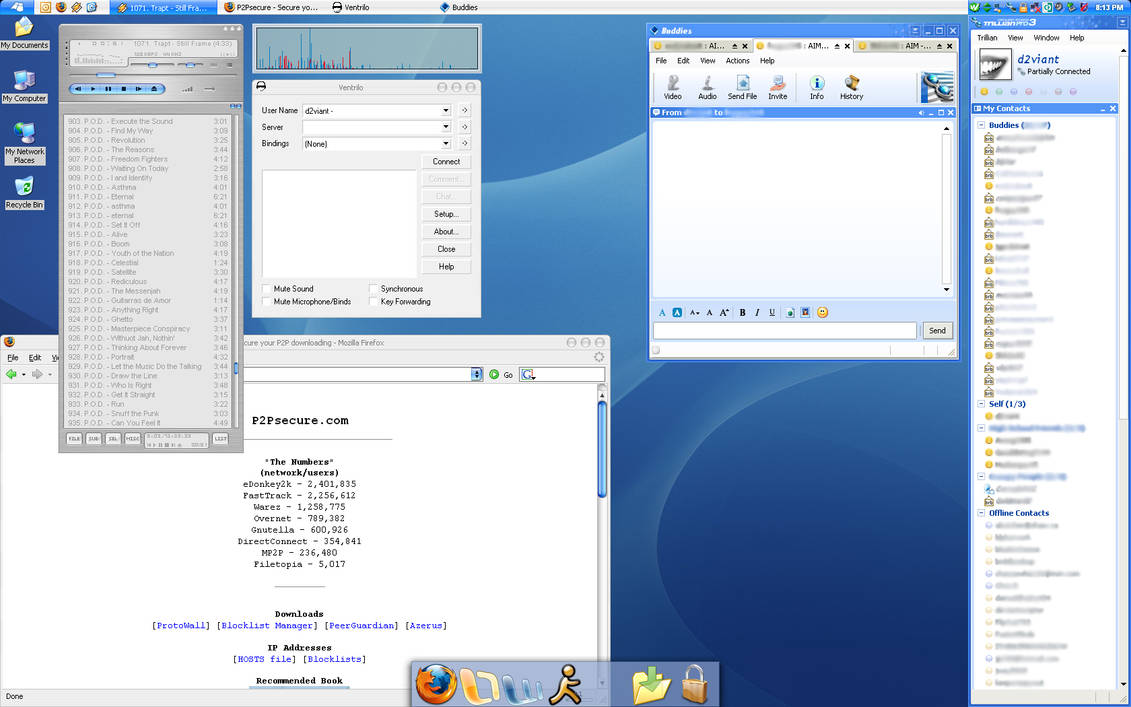
Task: Open the Bindings dropdown in Ventrilo
Action: point(446,144)
